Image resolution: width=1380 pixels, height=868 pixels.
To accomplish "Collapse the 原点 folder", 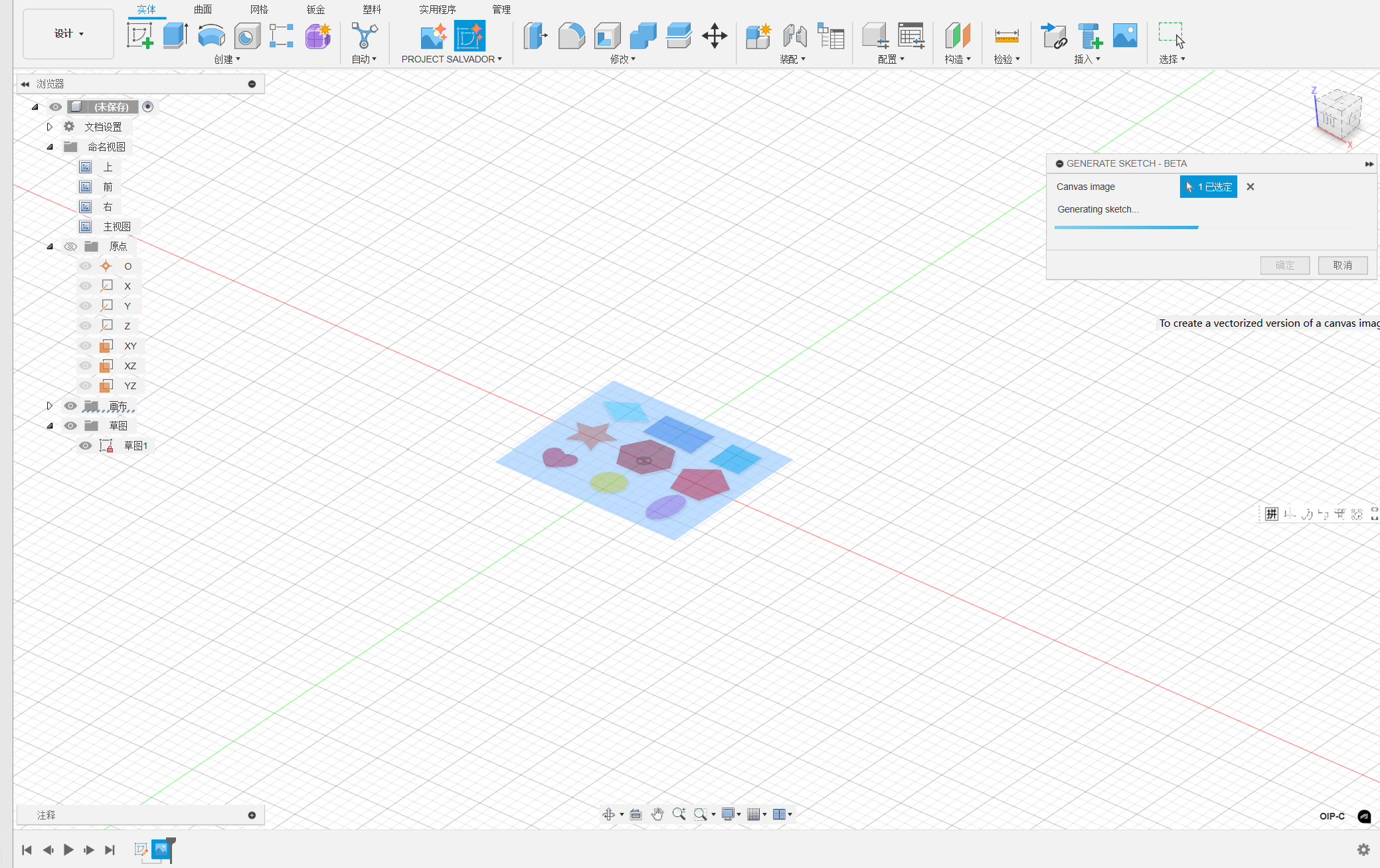I will pos(50,246).
